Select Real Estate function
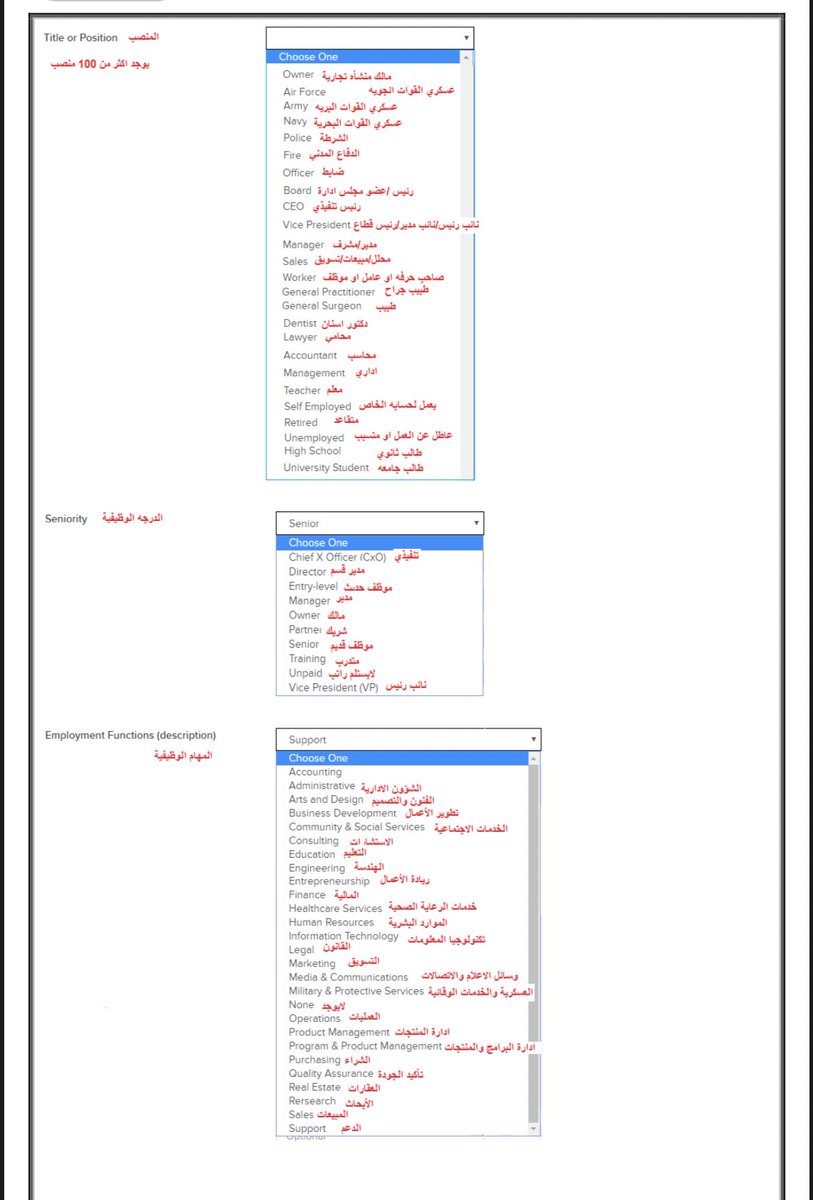 coord(315,1087)
